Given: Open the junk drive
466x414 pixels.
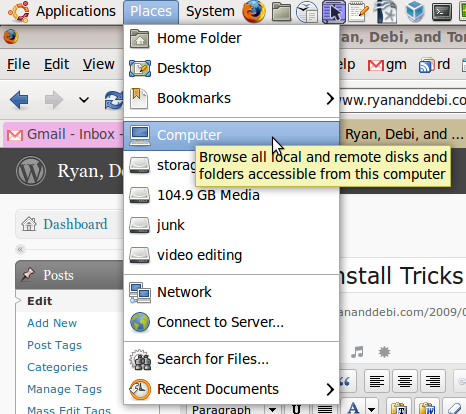Looking at the screenshot, I should pos(231,225).
